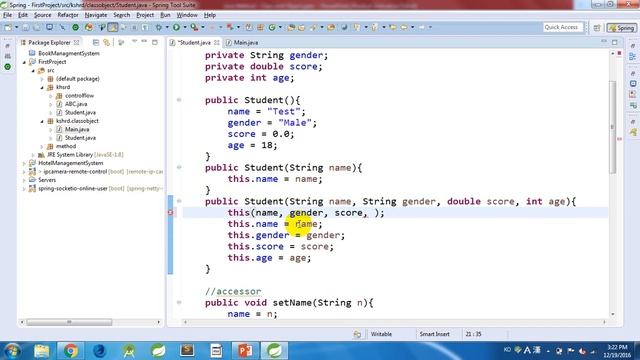Open Windows Start menu
The image size is (640, 360).
(12, 351)
